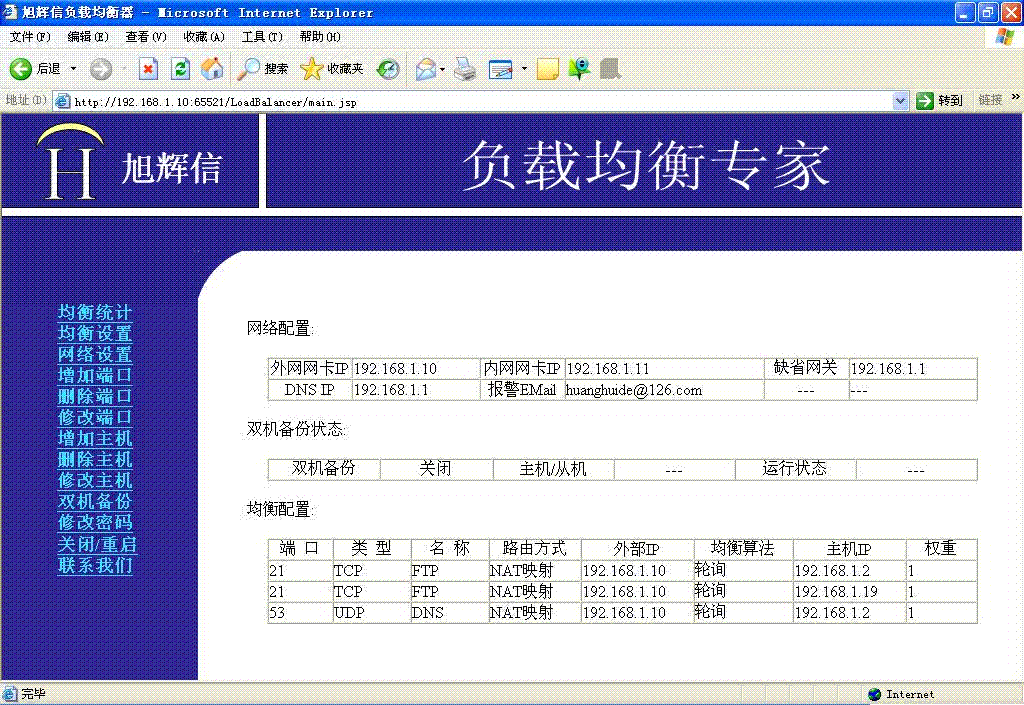Open the 修改端口 link
The width and height of the screenshot is (1024, 705).
tap(95, 416)
